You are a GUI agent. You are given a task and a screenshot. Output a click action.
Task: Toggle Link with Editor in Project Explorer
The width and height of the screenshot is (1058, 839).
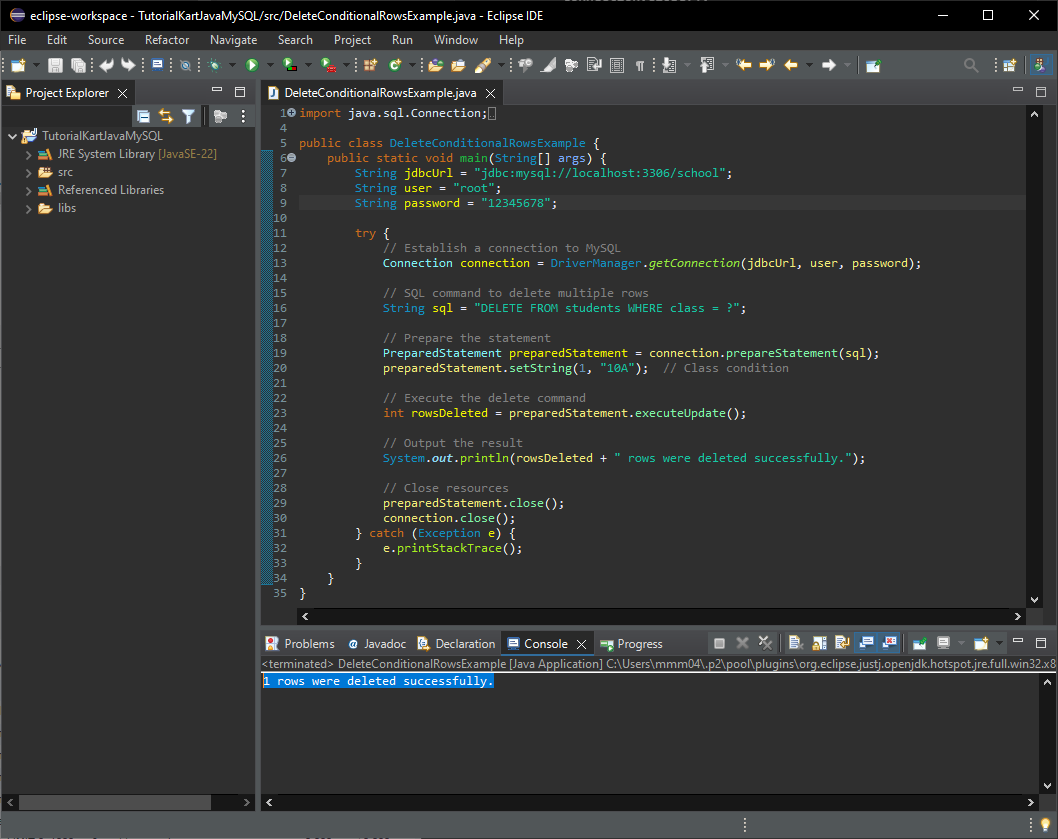point(166,116)
